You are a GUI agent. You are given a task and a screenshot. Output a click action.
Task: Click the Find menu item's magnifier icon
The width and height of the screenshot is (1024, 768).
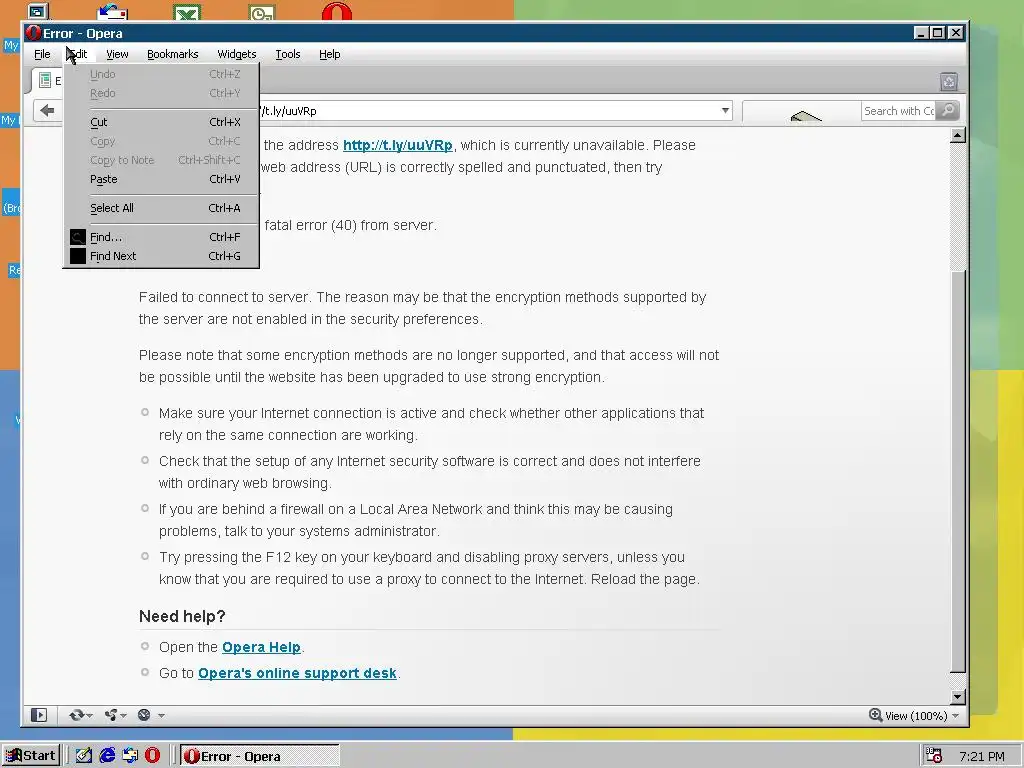[x=78, y=237]
